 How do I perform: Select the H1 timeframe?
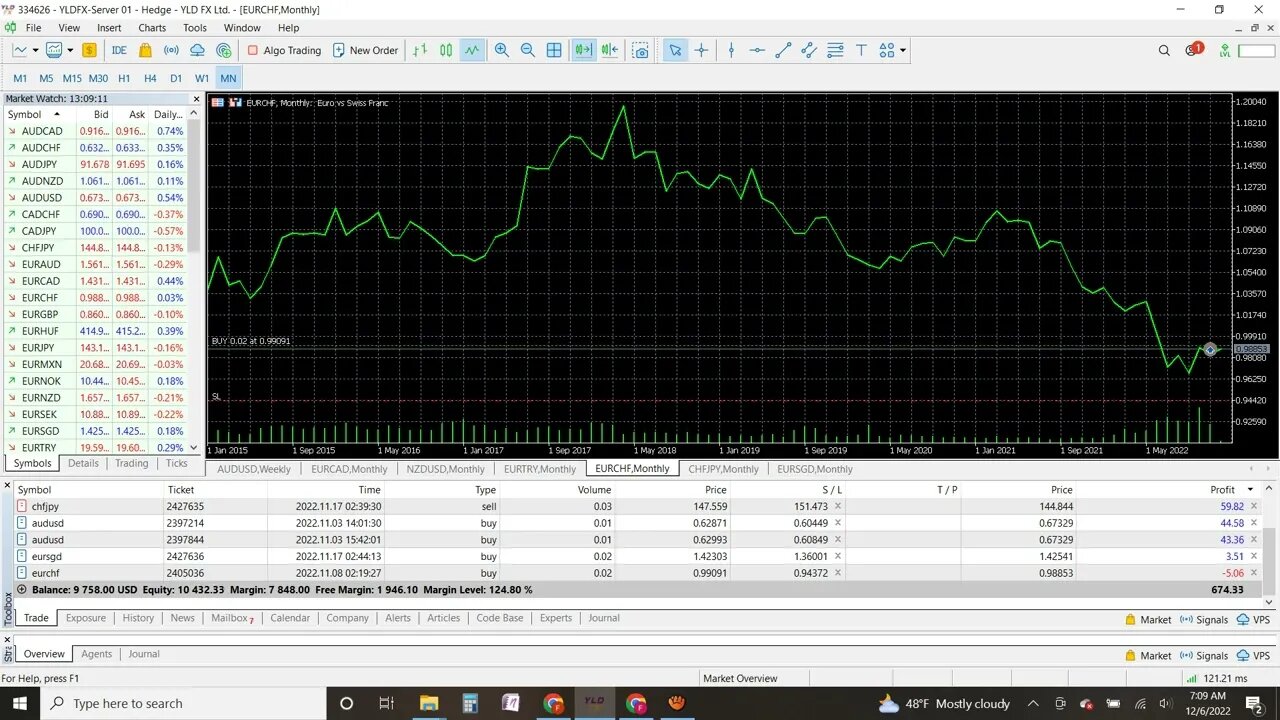pyautogui.click(x=124, y=78)
